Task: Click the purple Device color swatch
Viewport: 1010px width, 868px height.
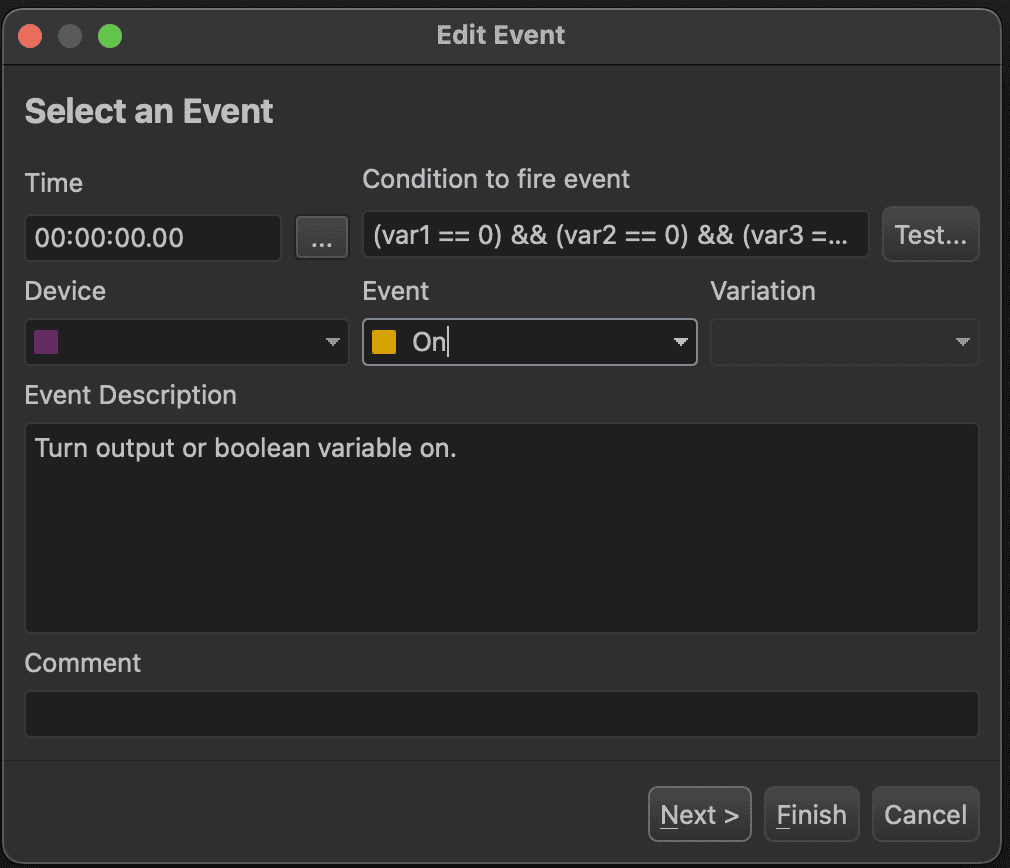Action: pos(46,342)
